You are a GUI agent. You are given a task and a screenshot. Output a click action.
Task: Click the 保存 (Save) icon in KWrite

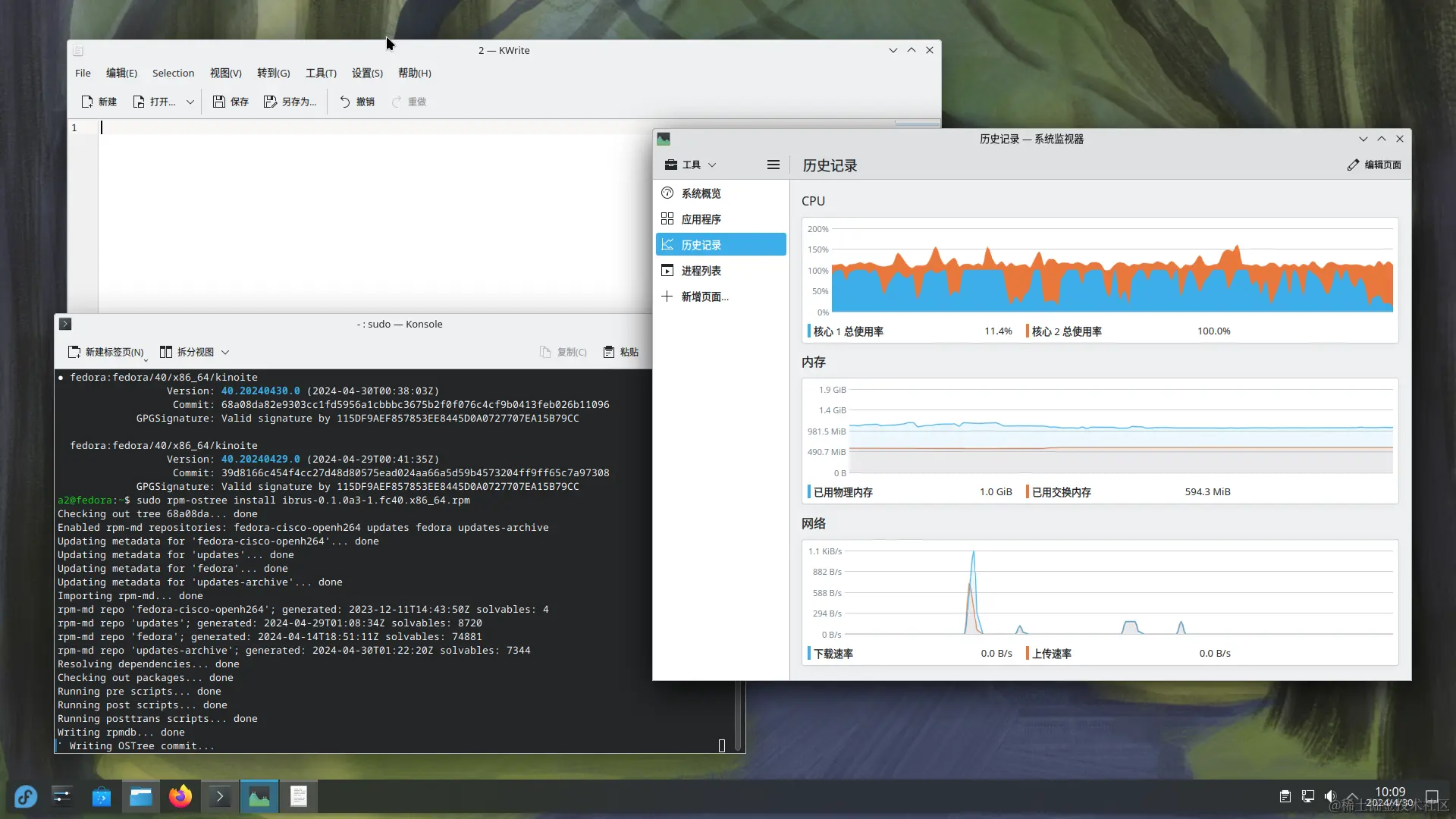(x=230, y=102)
